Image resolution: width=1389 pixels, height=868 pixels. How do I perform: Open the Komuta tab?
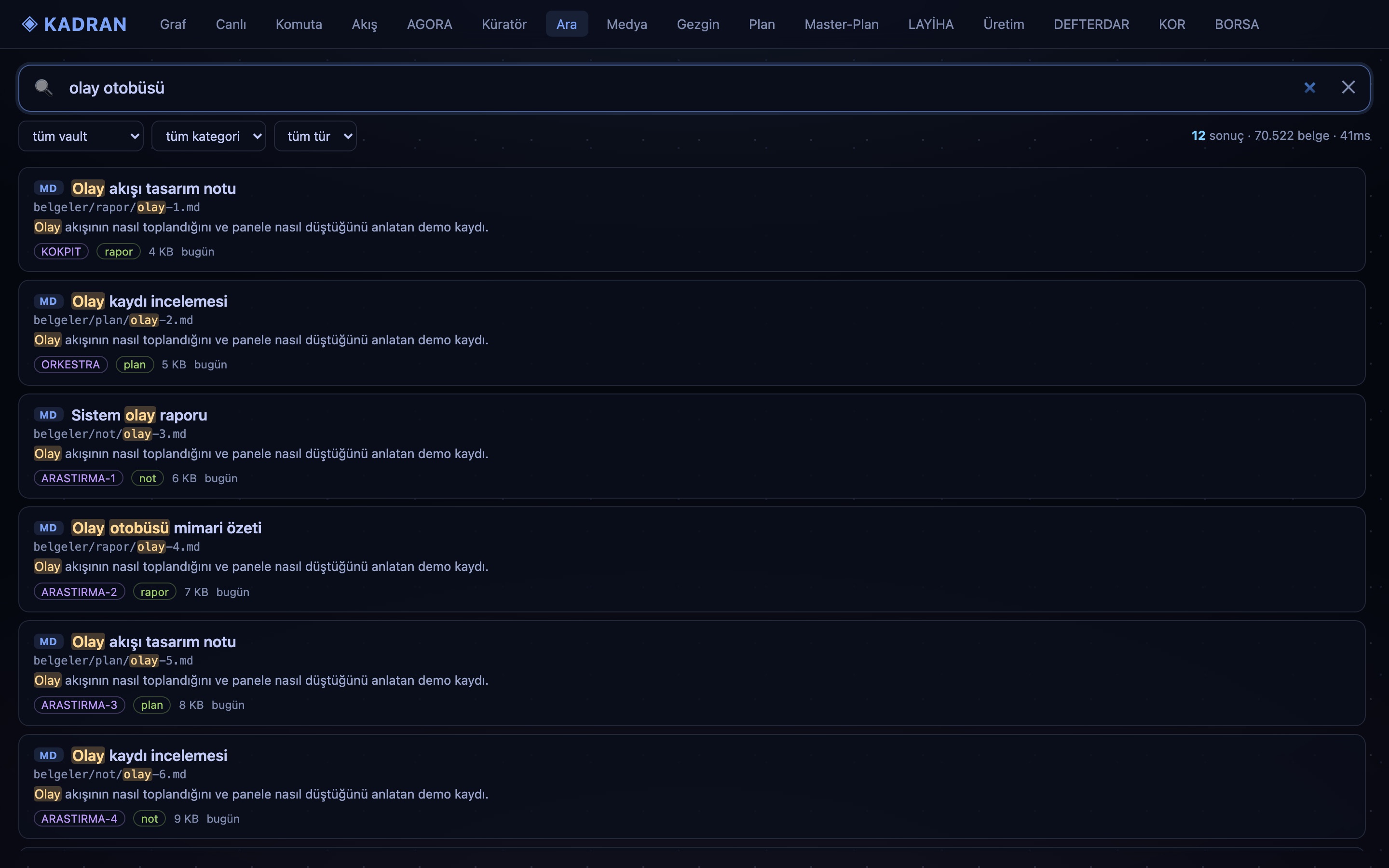(299, 24)
